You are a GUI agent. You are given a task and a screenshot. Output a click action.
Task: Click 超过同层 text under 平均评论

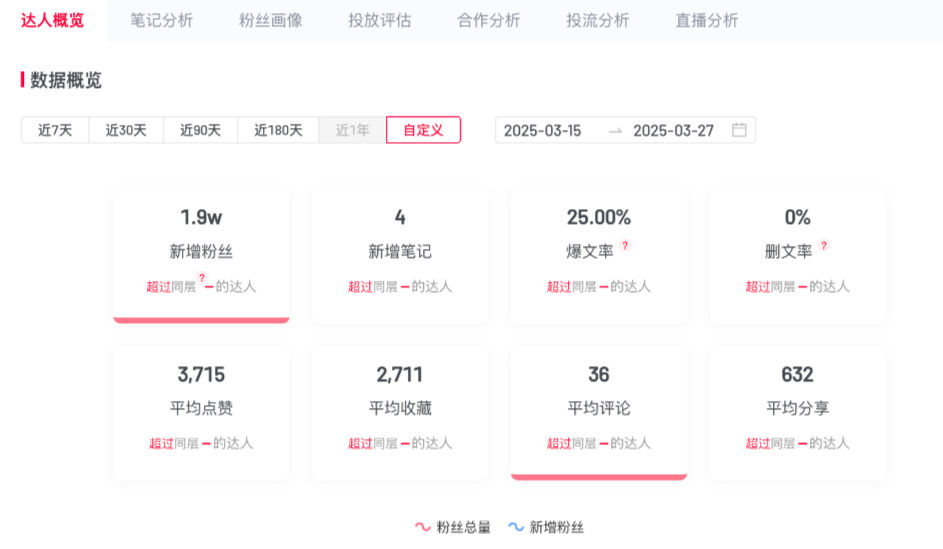click(571, 443)
